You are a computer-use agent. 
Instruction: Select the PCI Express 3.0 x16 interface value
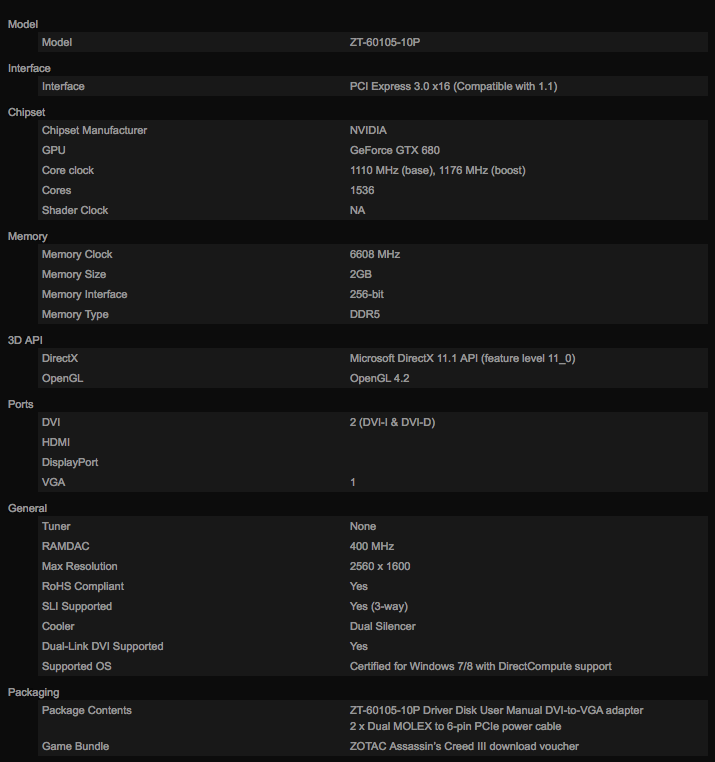[x=453, y=87]
